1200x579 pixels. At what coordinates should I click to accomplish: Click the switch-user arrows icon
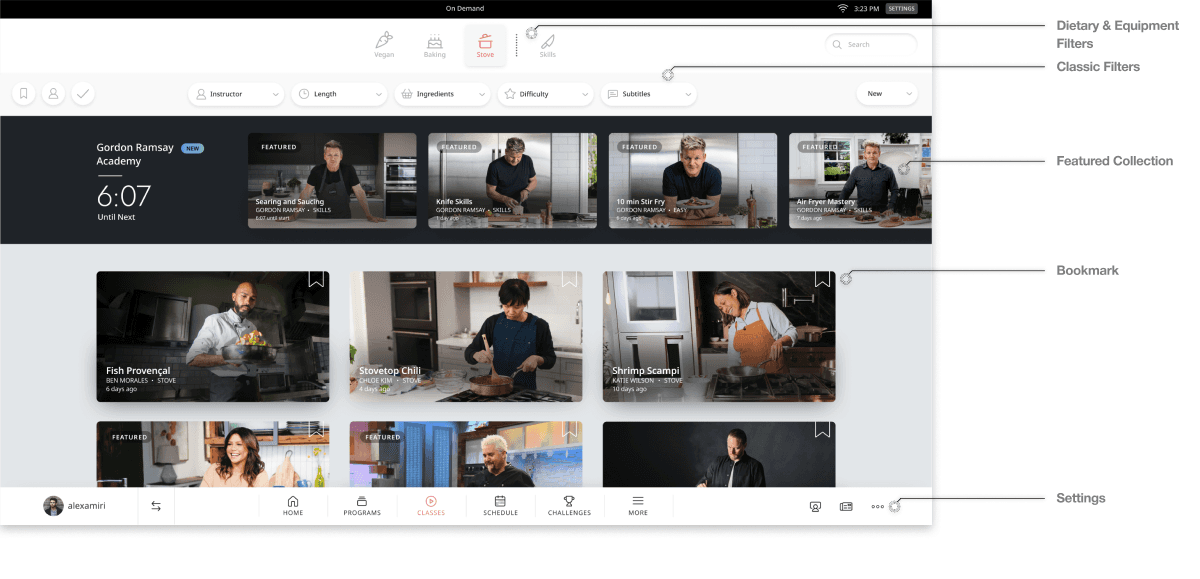tap(156, 506)
